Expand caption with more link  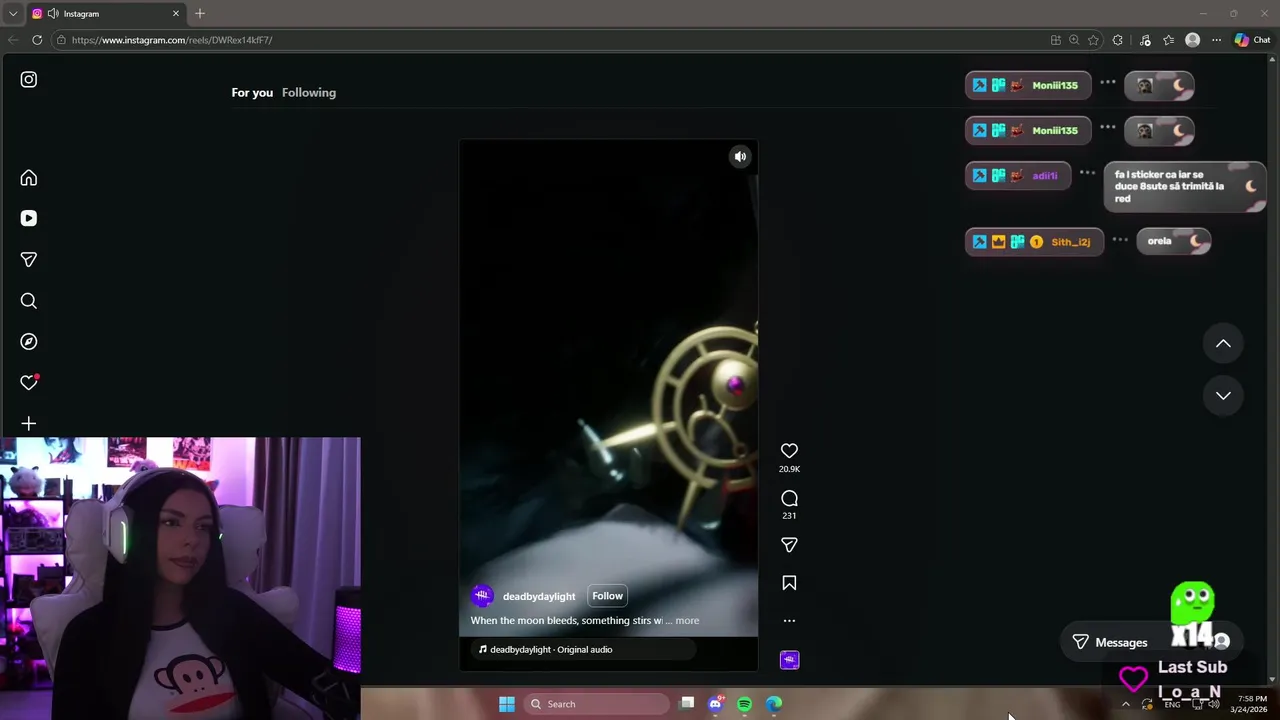687,621
